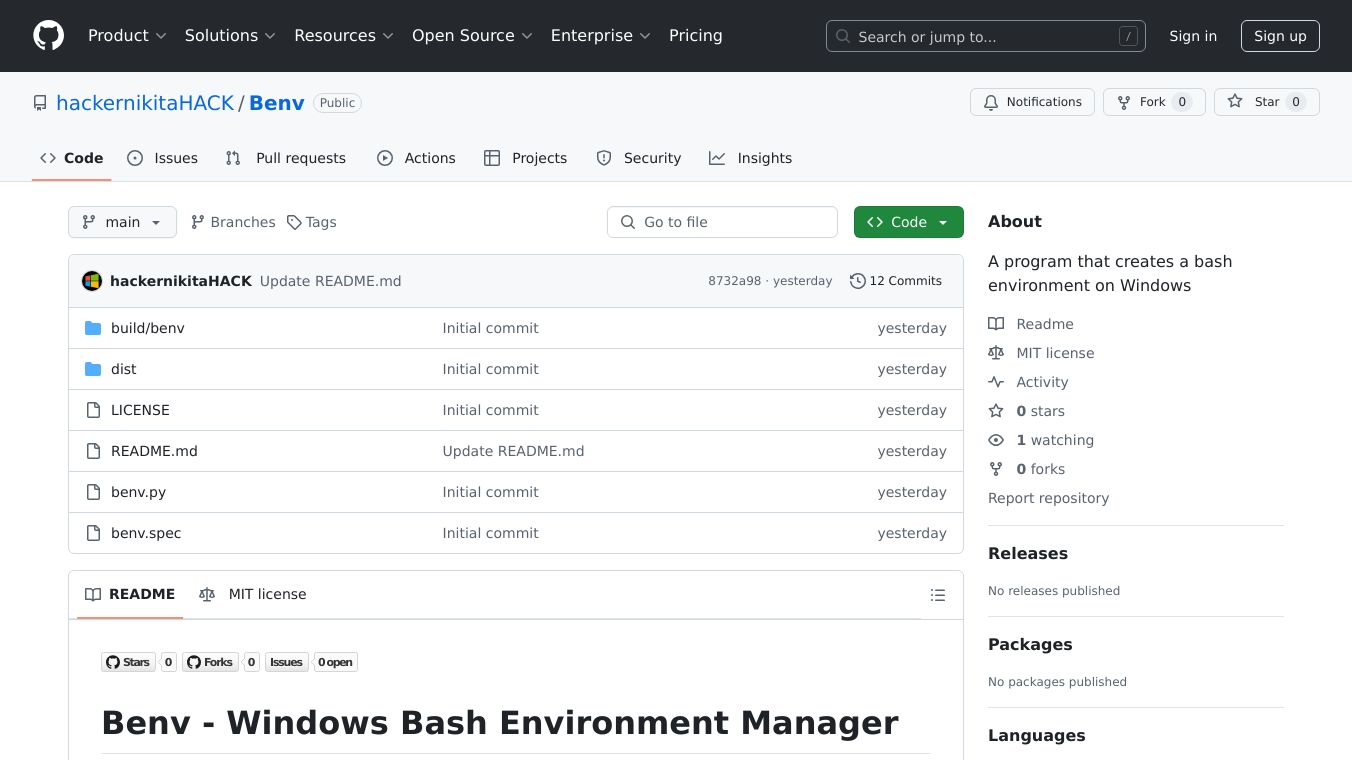This screenshot has height=760, width=1352.
Task: Click the build/benv folder icon
Action: click(x=93, y=328)
